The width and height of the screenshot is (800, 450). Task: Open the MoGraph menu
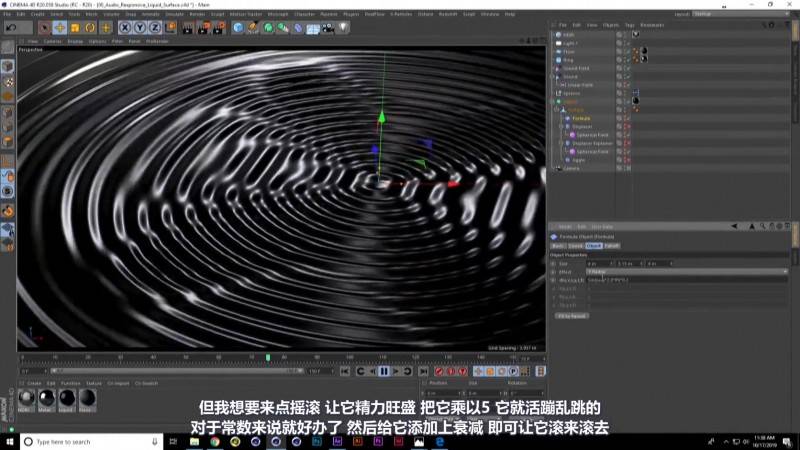[x=279, y=15]
